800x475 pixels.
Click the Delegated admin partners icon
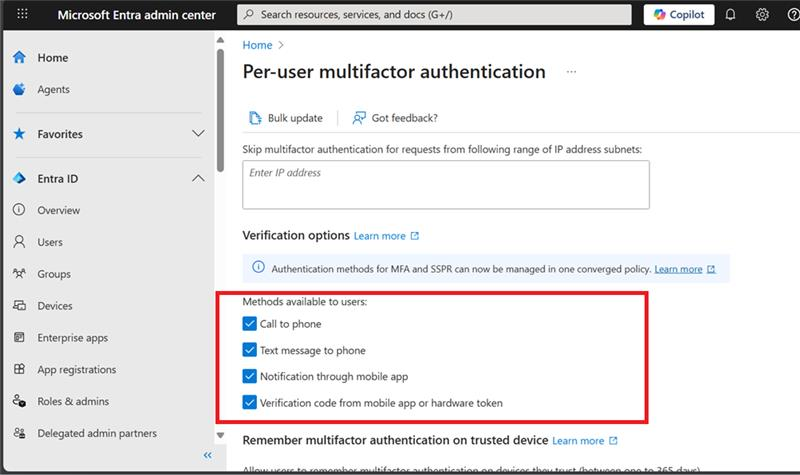tap(19, 433)
